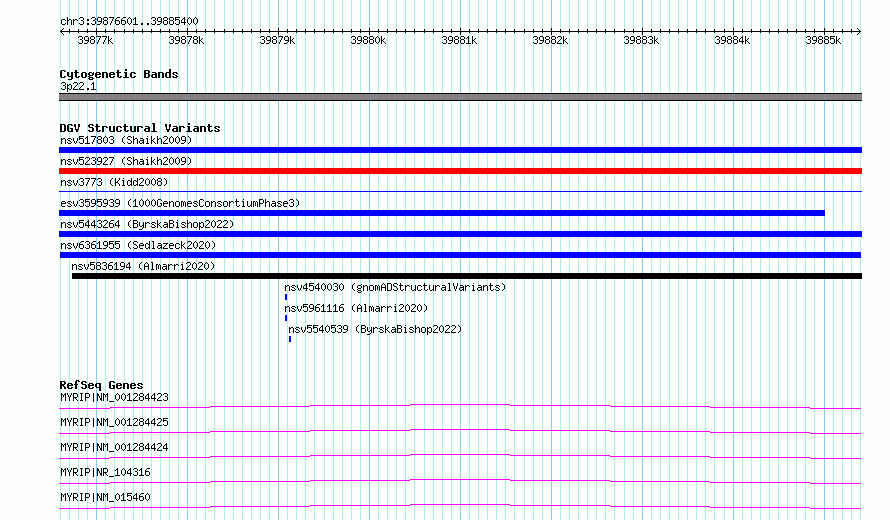Open nsv5961116 (Almarri2020) variant label
This screenshot has height=520, width=890.
[356, 308]
